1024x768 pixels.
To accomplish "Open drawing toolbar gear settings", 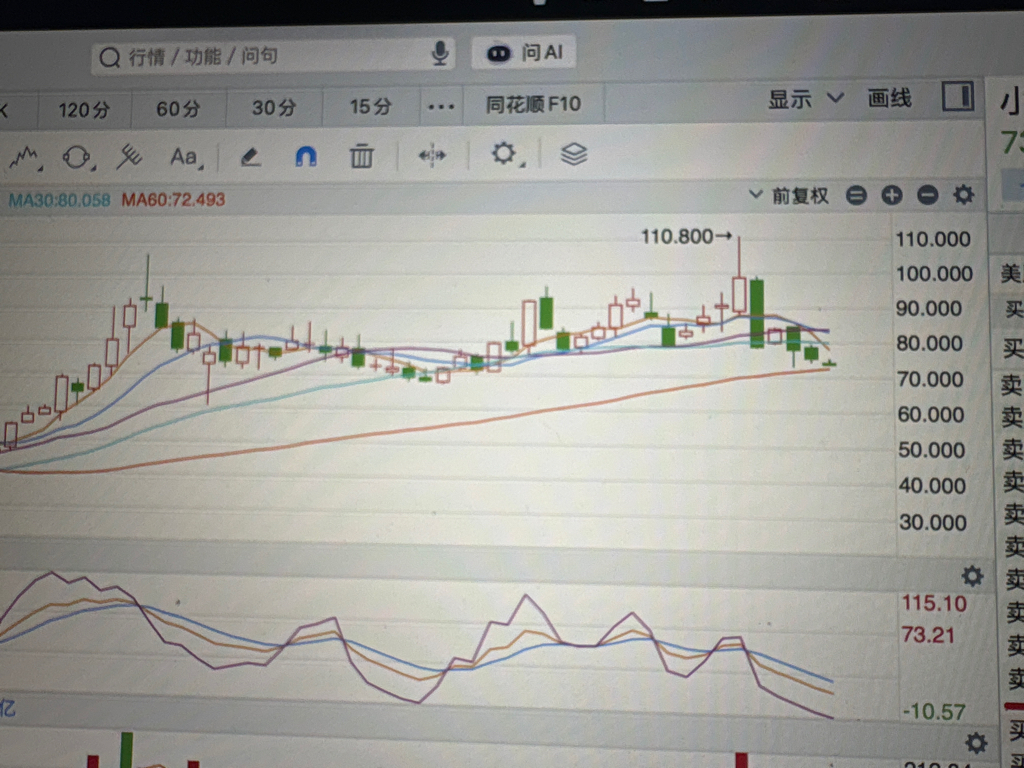I will (505, 154).
